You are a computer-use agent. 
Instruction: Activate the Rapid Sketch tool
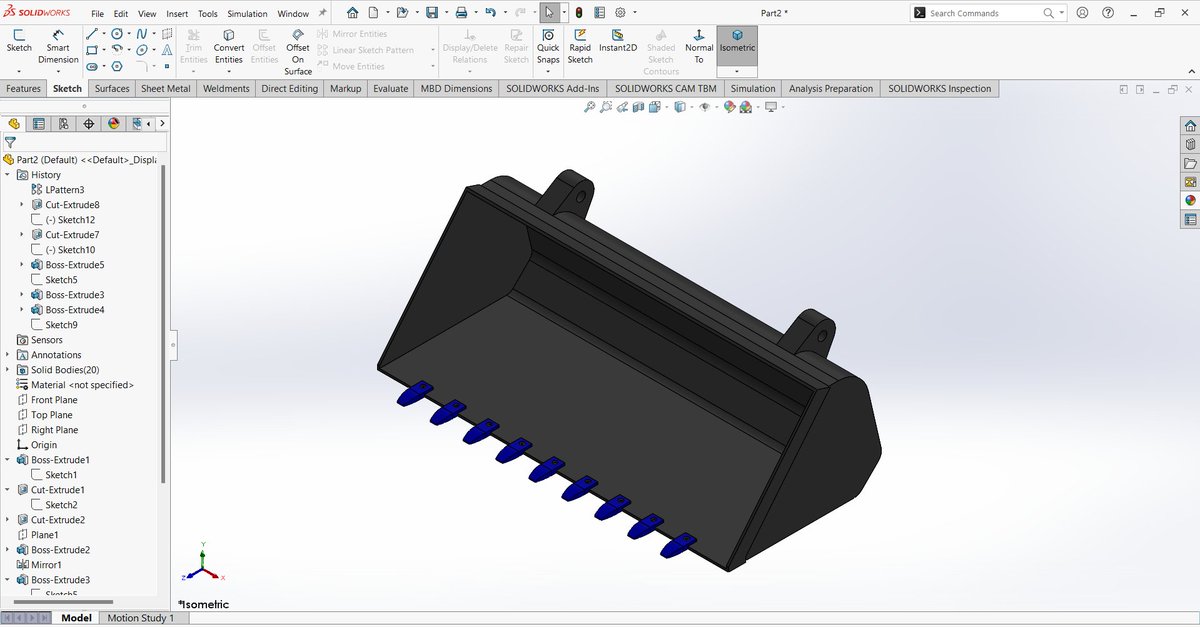(x=580, y=47)
